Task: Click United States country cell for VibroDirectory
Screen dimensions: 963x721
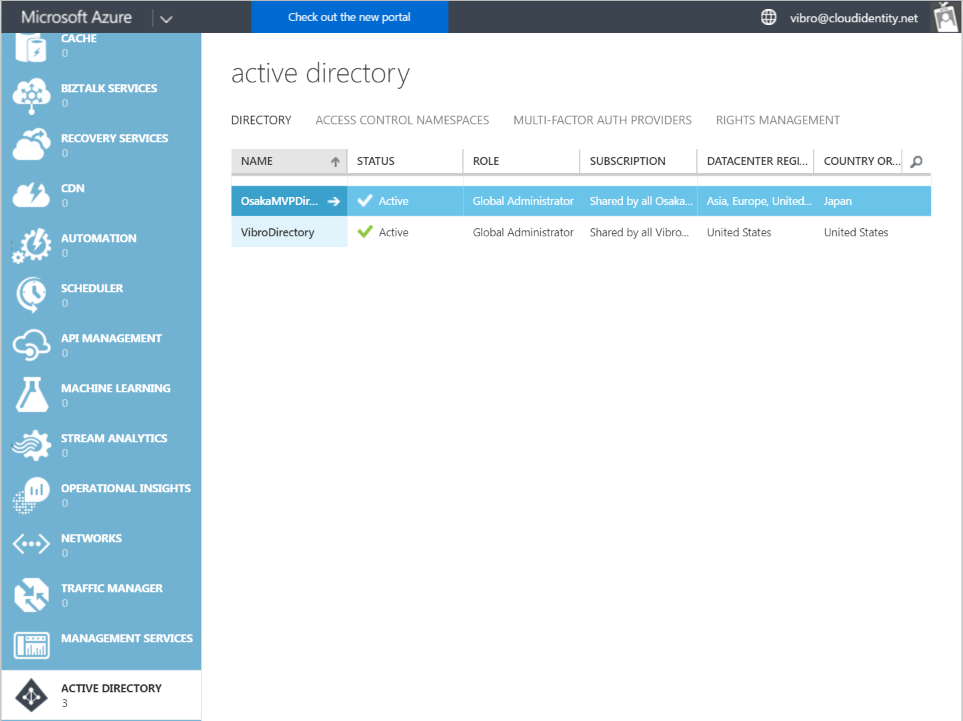Action: coord(856,232)
